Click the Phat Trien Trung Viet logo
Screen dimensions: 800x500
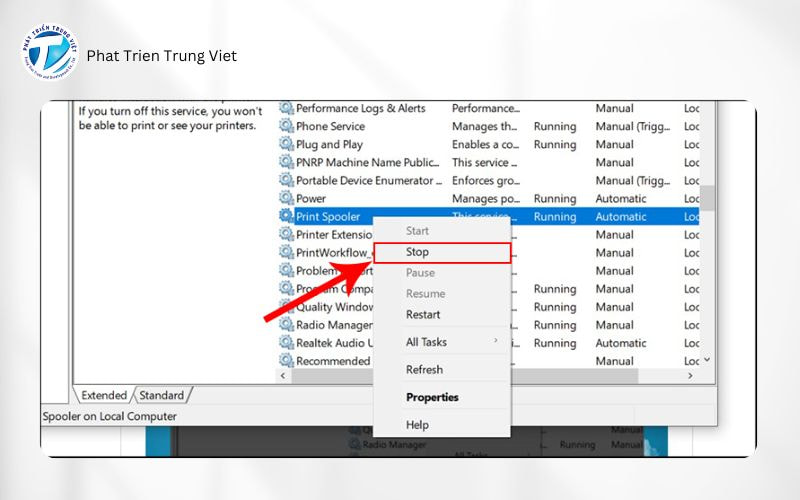click(x=49, y=56)
